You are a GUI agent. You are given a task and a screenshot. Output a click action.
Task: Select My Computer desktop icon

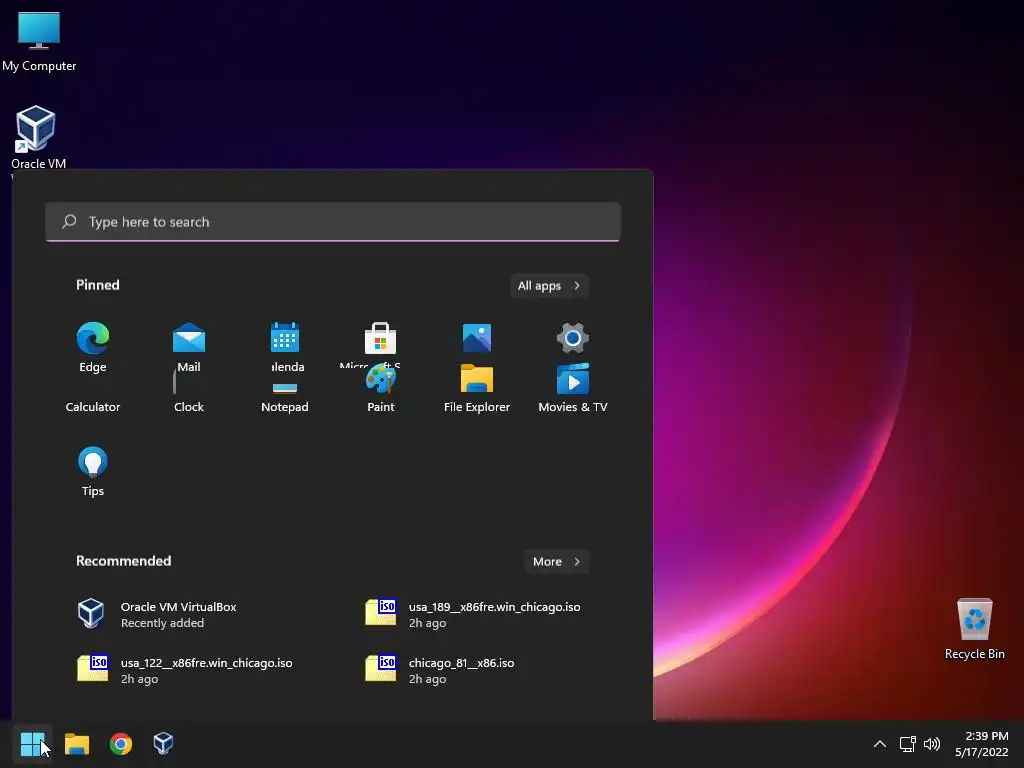(x=39, y=42)
